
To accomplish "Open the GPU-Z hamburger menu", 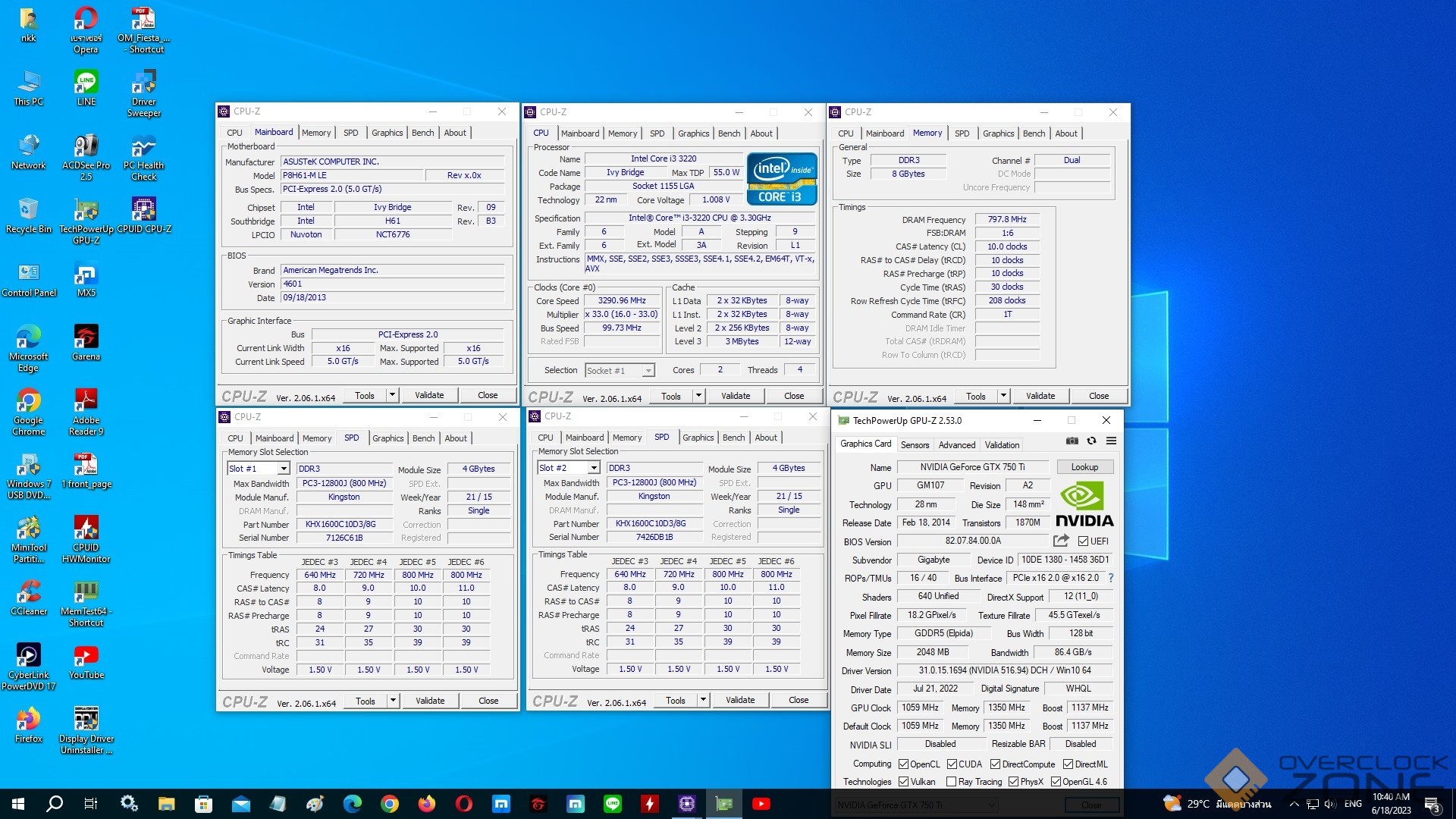I will (x=1111, y=441).
